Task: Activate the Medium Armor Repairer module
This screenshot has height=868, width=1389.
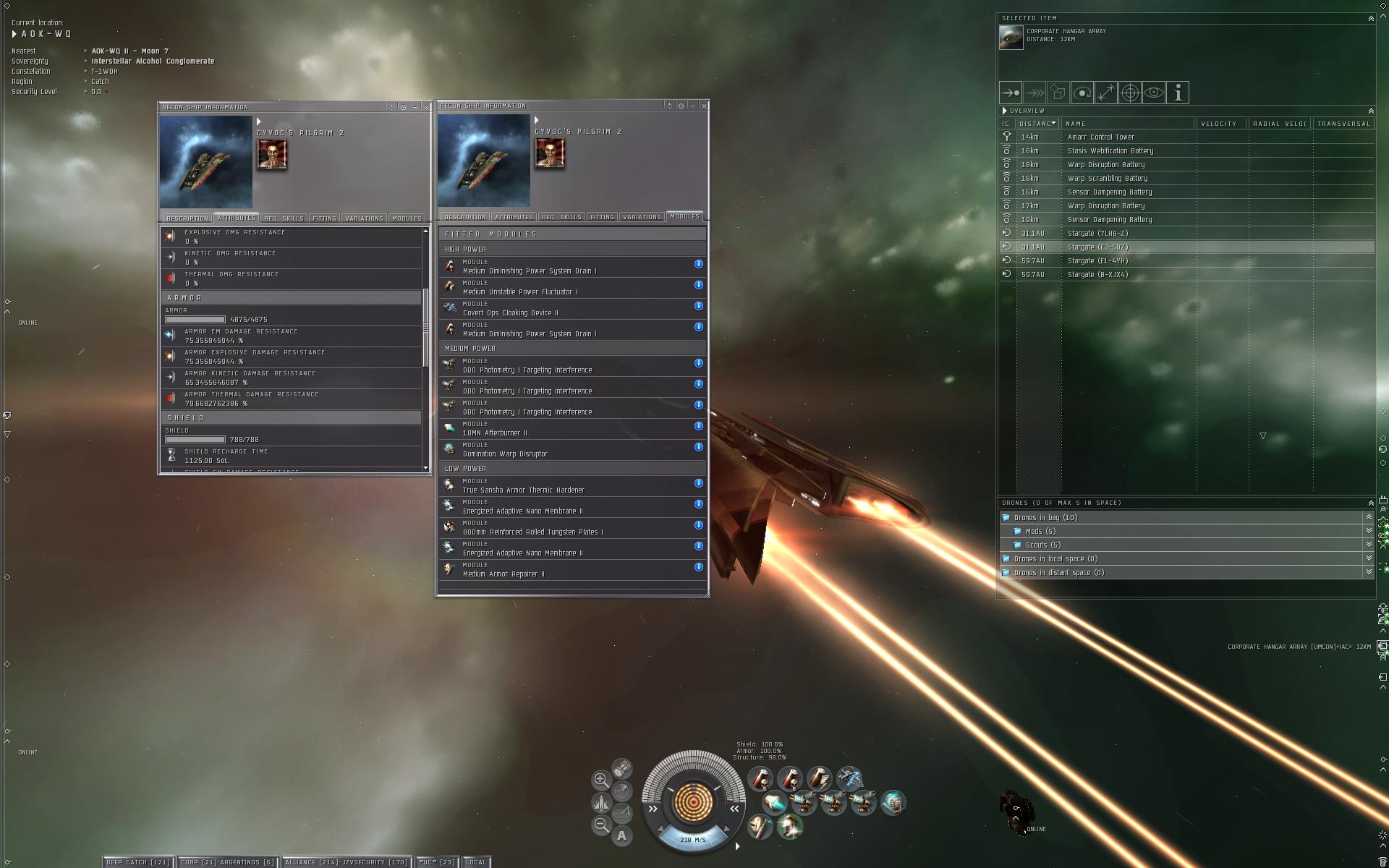Action: coord(760,826)
